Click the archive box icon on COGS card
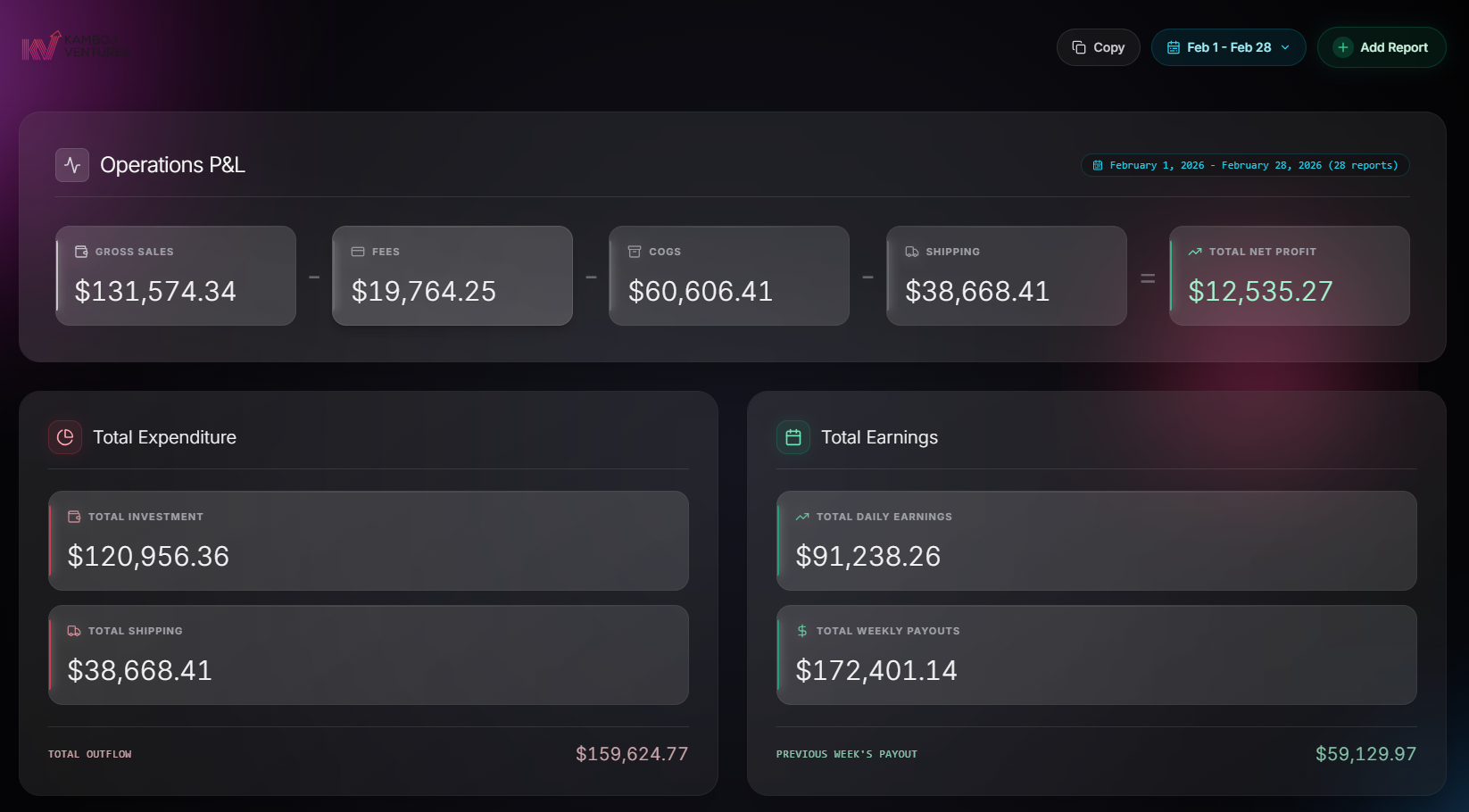 tap(635, 252)
